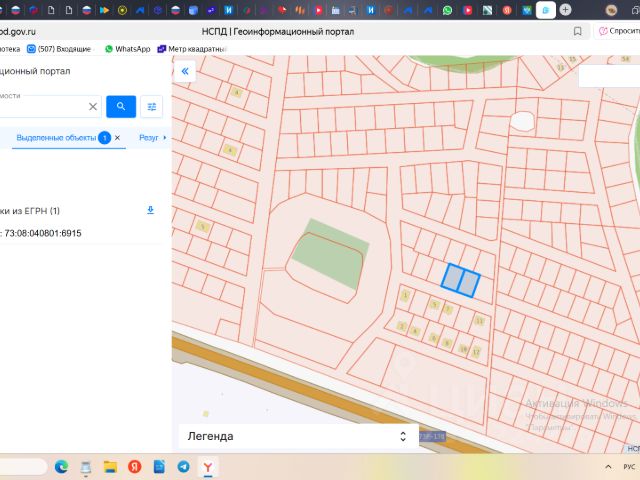Click the highlighted blue parcel on the map
The image size is (640, 480).
click(x=460, y=280)
